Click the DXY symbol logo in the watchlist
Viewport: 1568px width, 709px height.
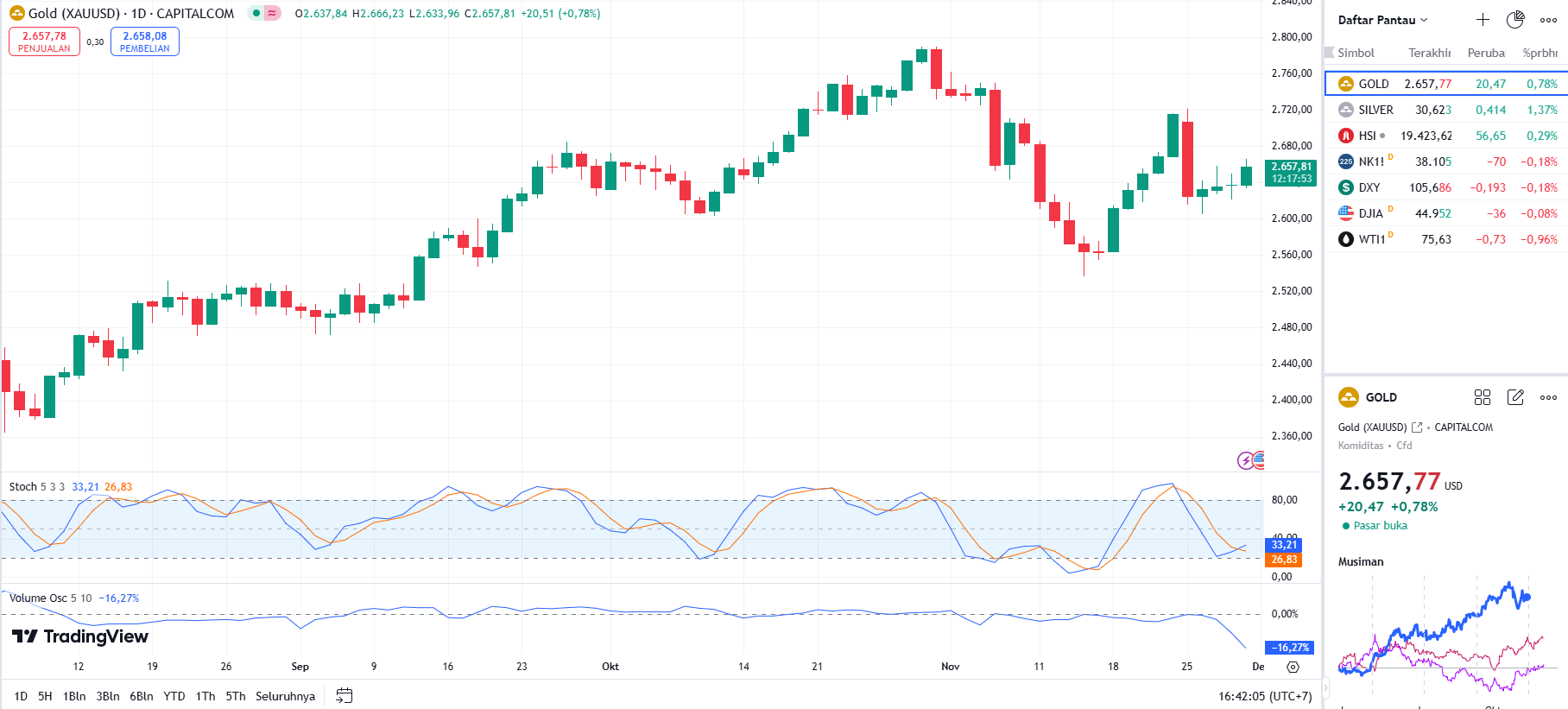pos(1346,187)
